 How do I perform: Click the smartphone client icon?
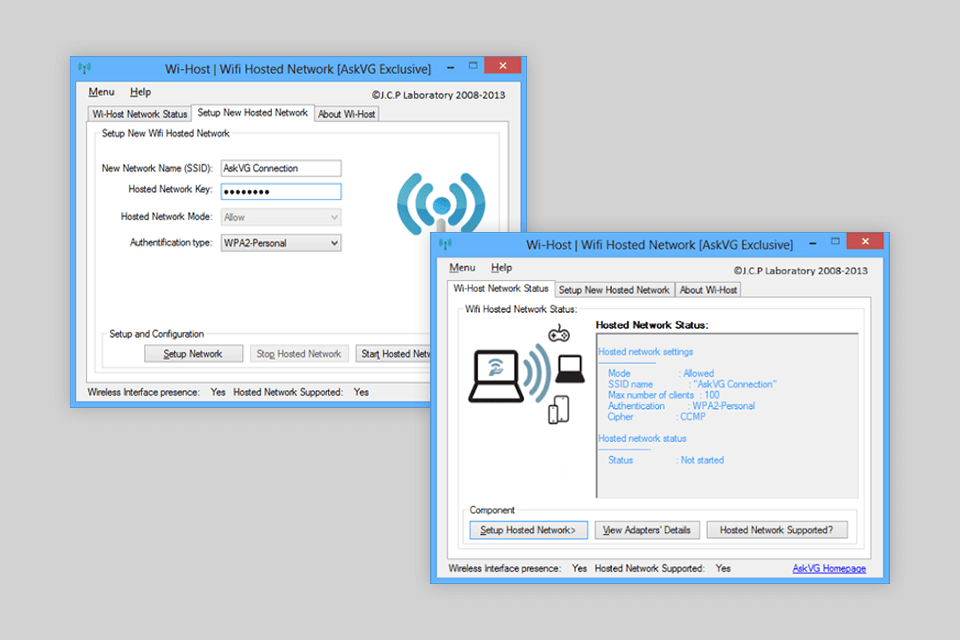(558, 410)
